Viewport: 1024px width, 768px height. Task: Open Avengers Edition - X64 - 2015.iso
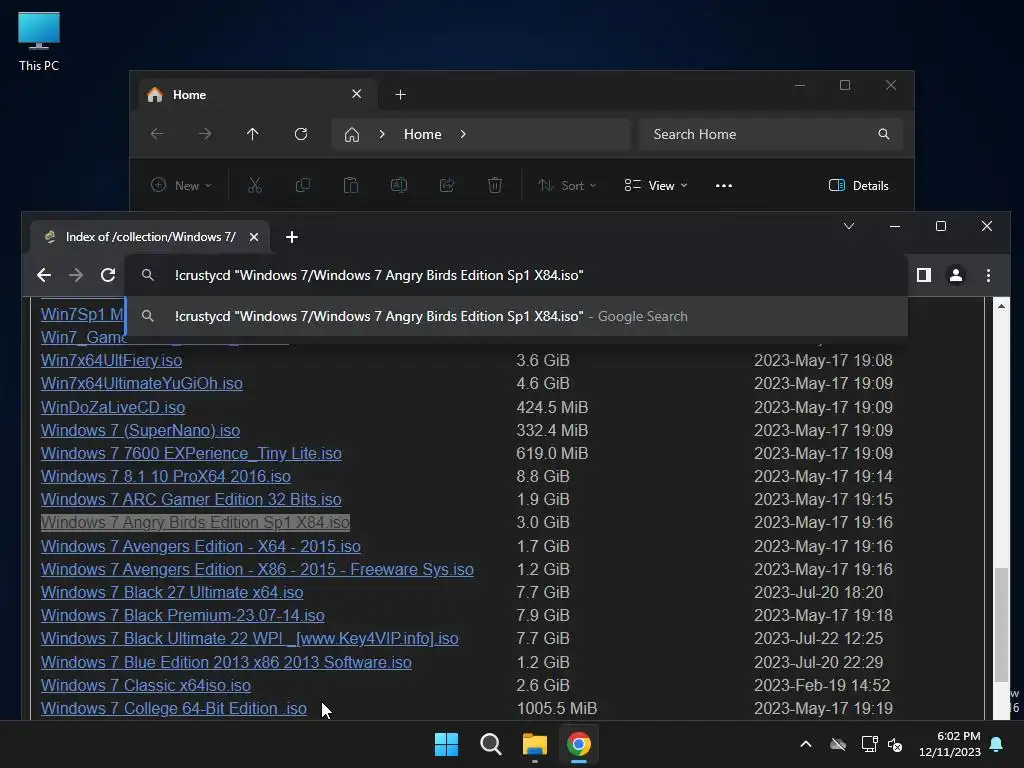click(200, 546)
